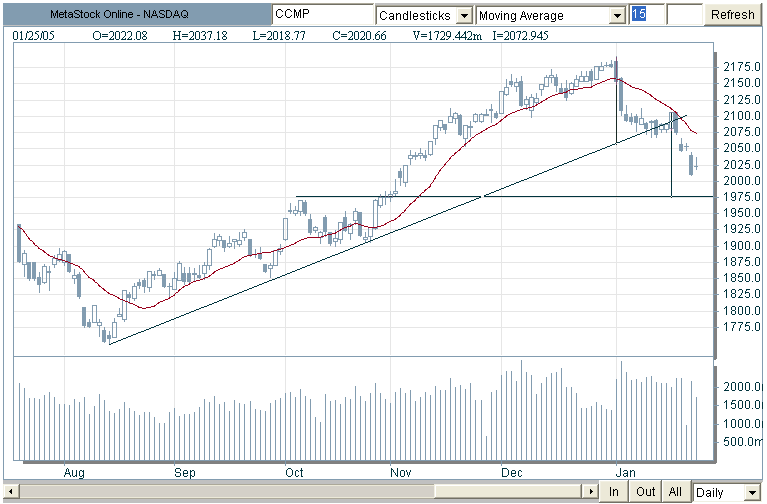Open the Candlesticks chart type dropdown
Image resolution: width=767 pixels, height=504 pixels.
tap(463, 16)
